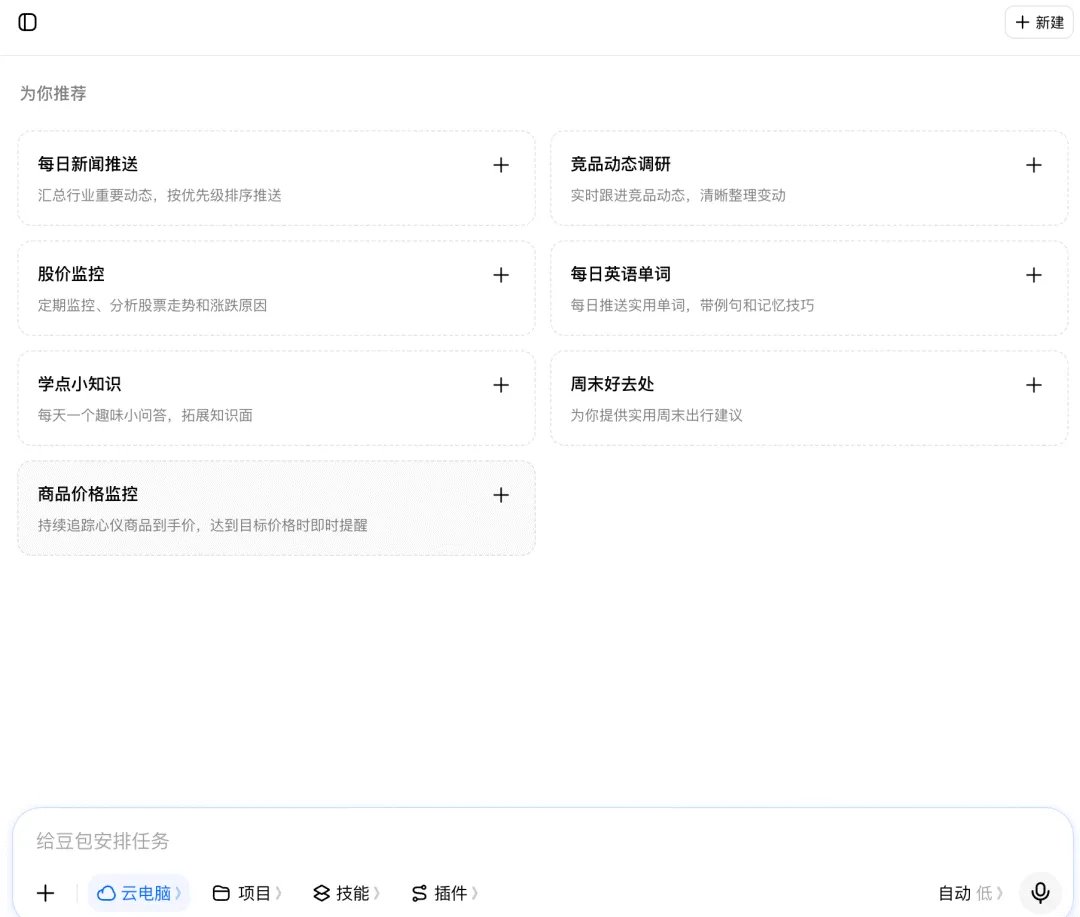Screen dimensions: 1080x917
Task: Add the 股价监控 task with plus icon
Action: point(501,275)
